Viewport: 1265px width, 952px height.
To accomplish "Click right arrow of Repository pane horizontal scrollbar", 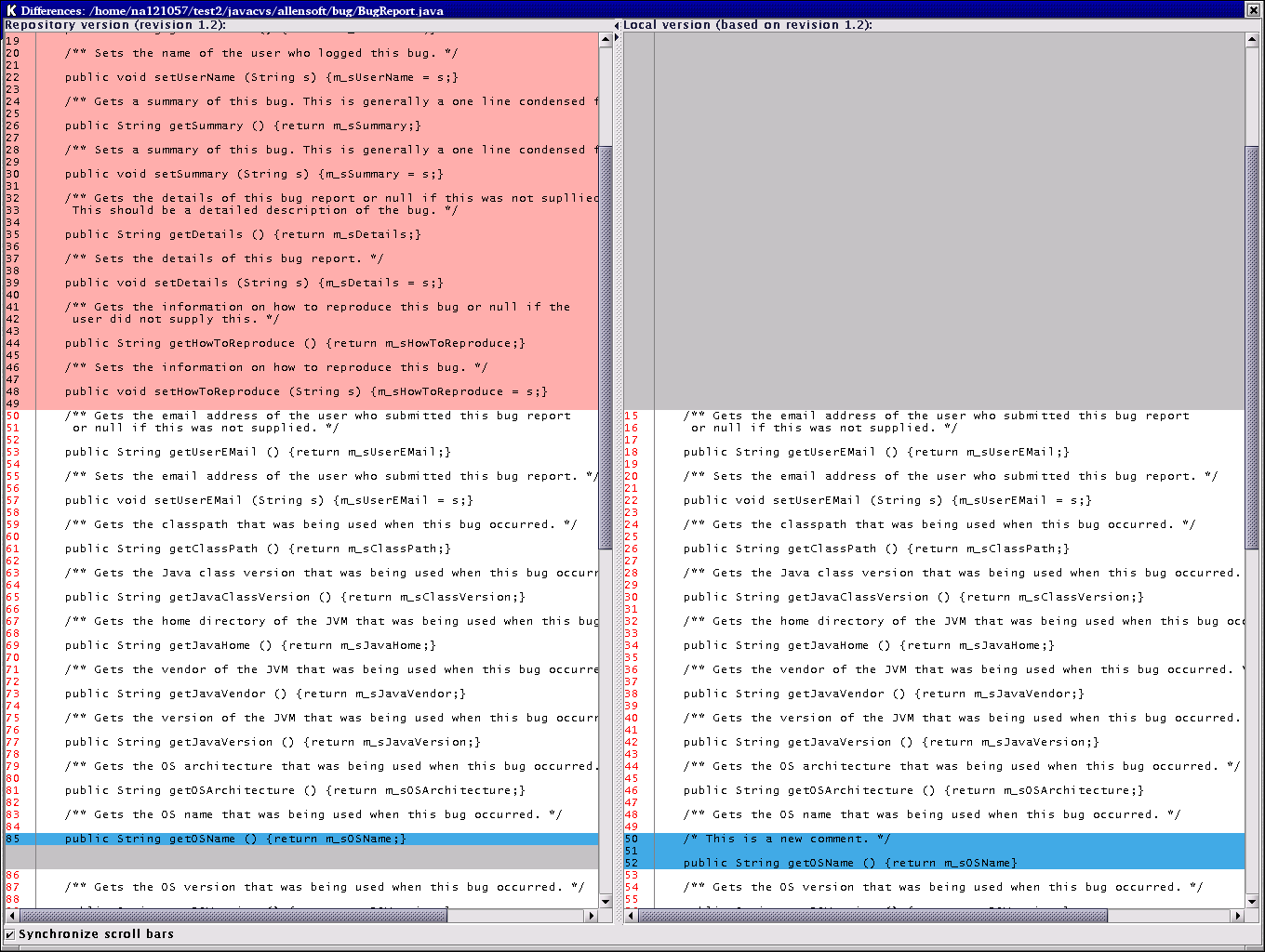I will click(591, 916).
